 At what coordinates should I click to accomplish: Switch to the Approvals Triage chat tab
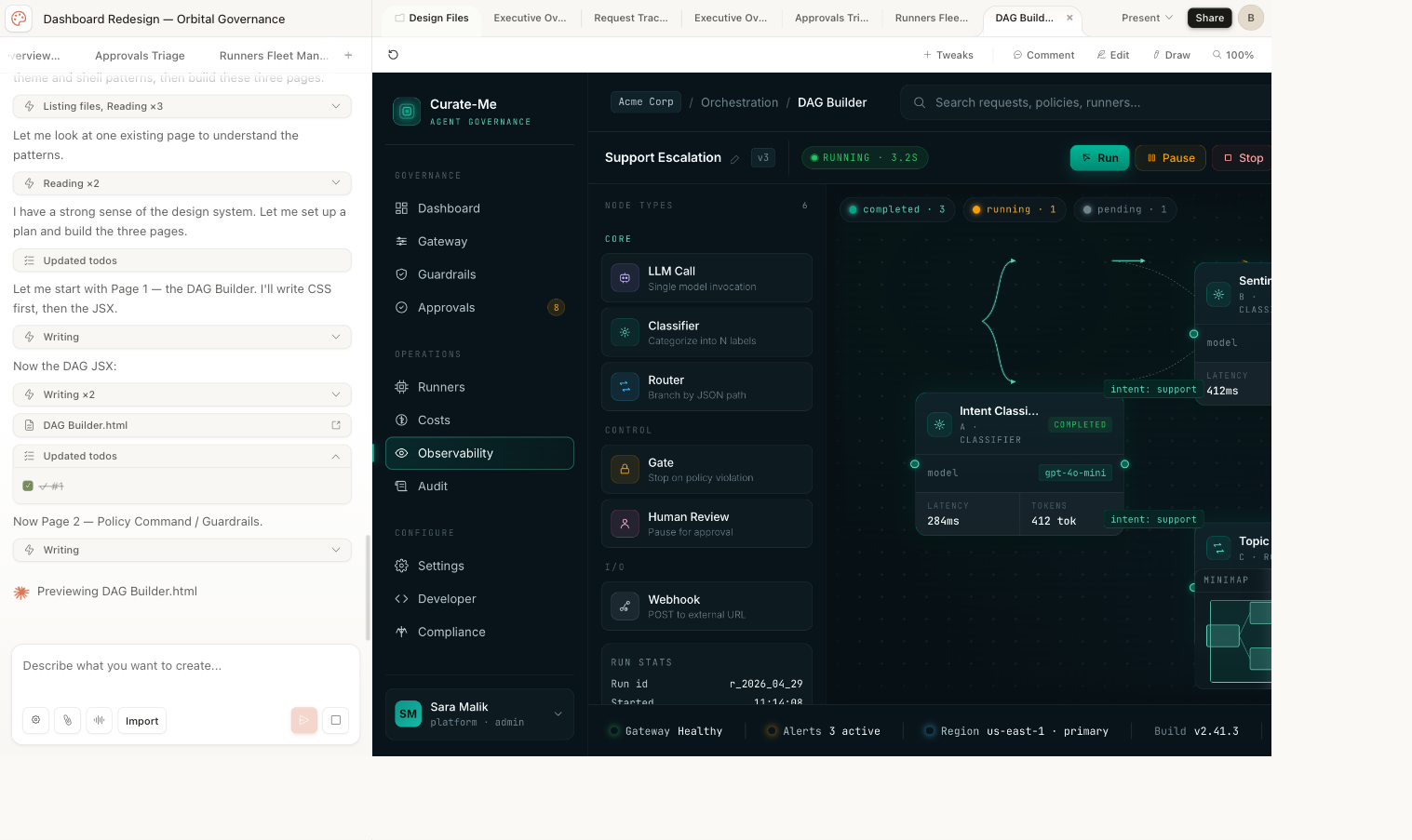[140, 56]
